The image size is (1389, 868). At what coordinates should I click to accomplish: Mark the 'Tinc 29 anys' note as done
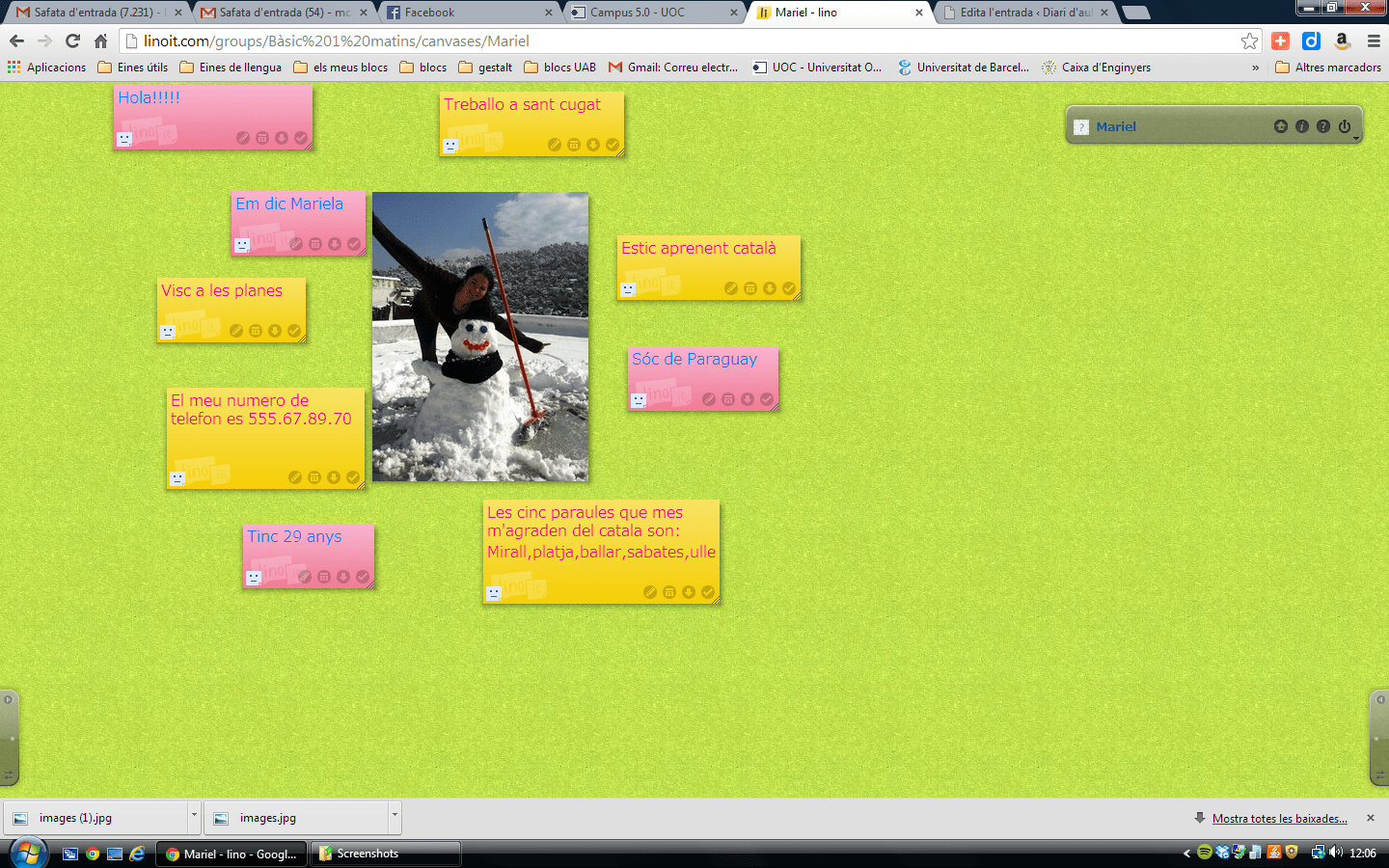[x=363, y=577]
